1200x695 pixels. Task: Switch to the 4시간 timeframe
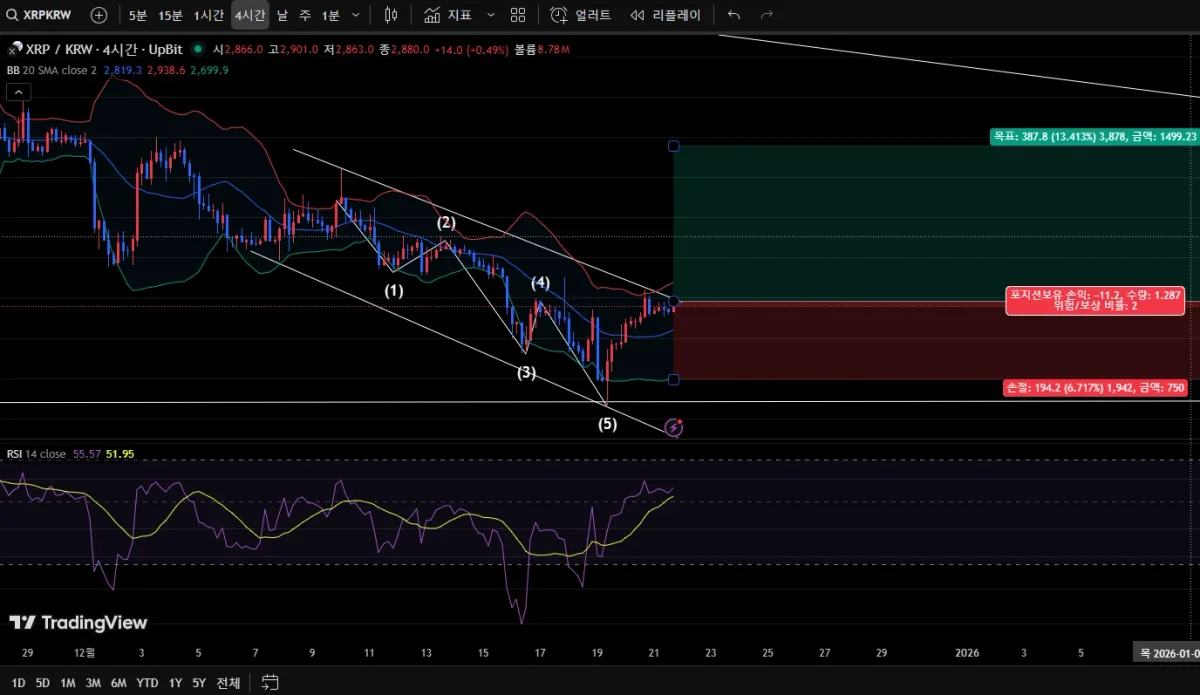pyautogui.click(x=250, y=15)
